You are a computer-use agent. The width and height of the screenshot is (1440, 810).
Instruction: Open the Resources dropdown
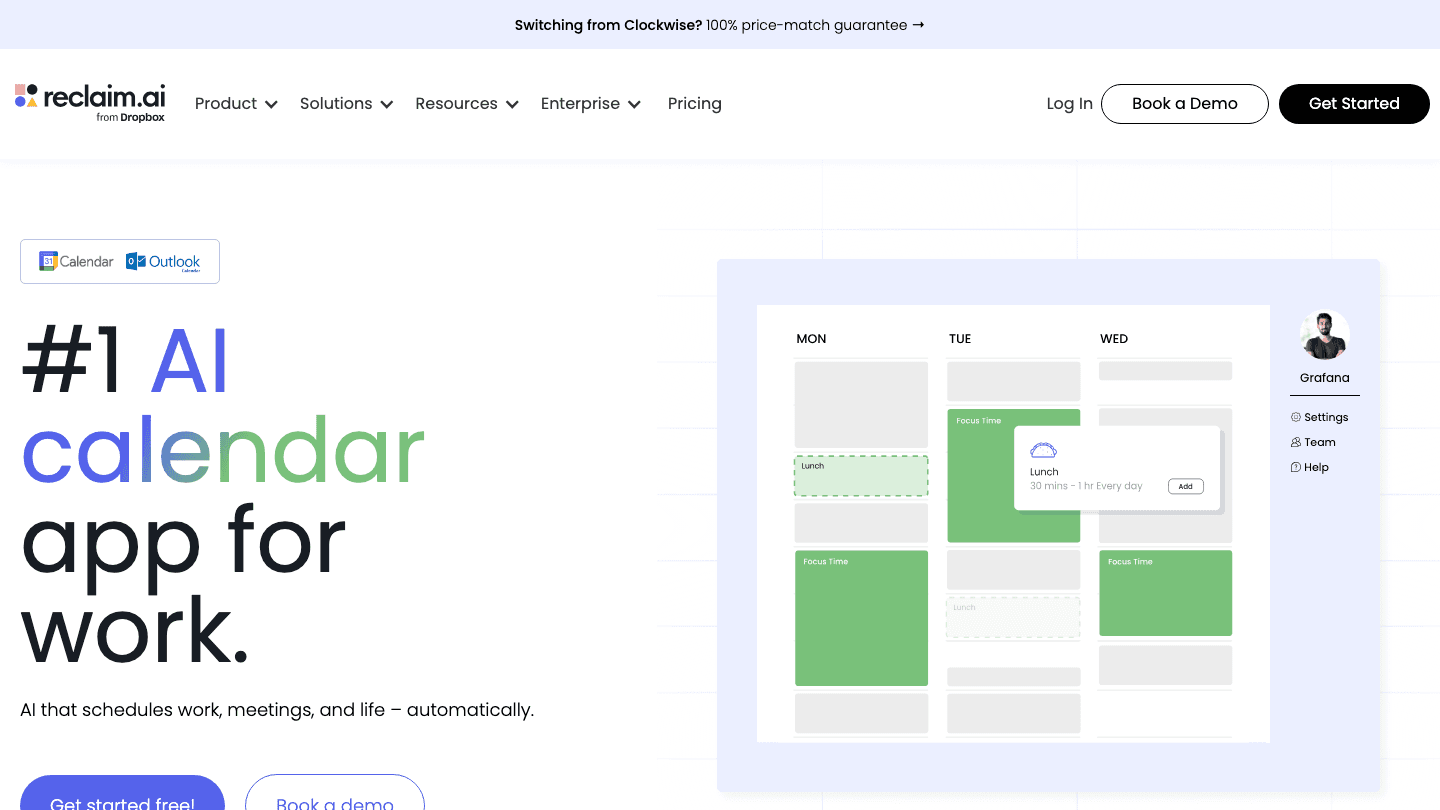pyautogui.click(x=467, y=104)
